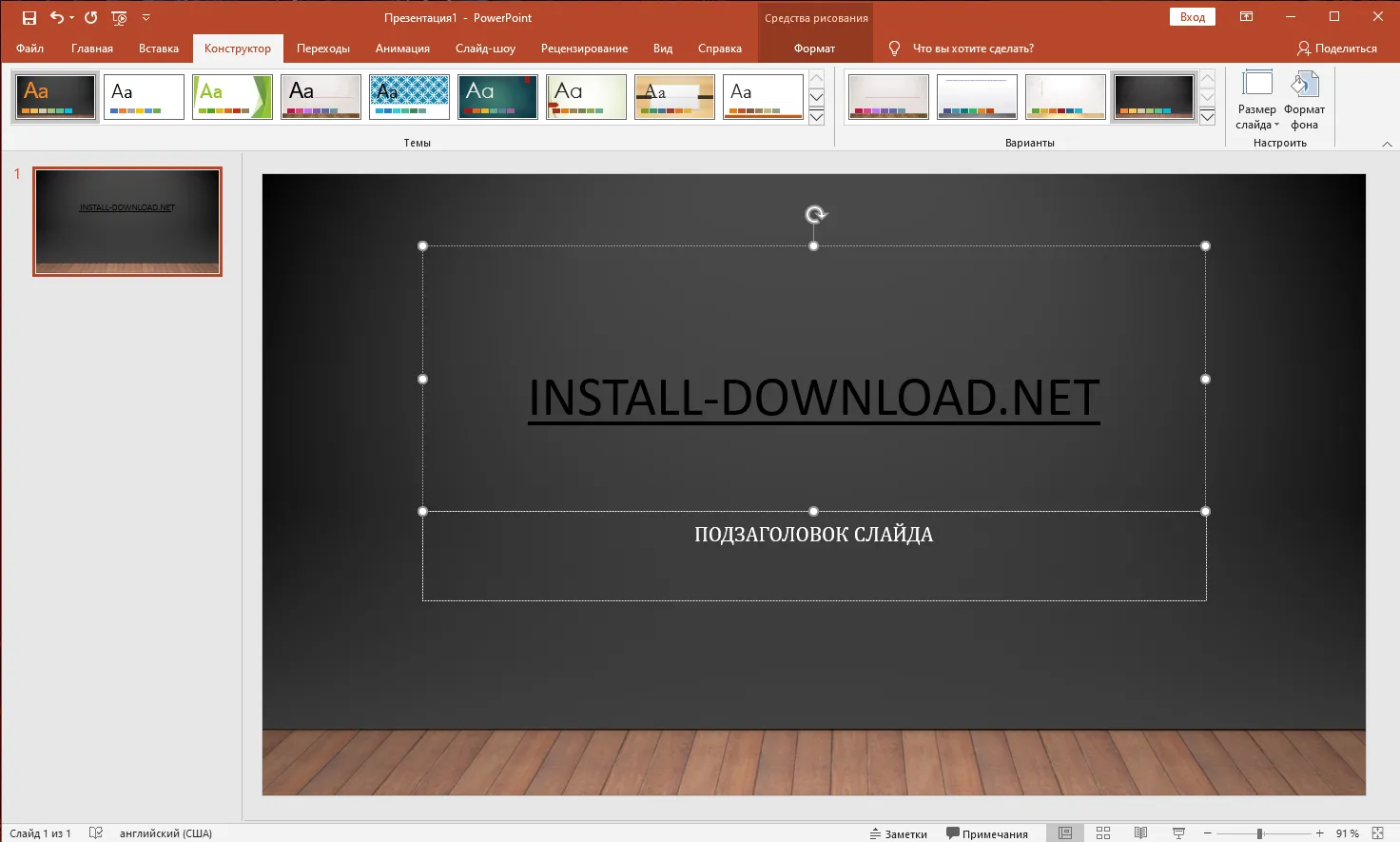Open Формат фона background formatting
Screen dimensions: 1400x842
(1304, 100)
